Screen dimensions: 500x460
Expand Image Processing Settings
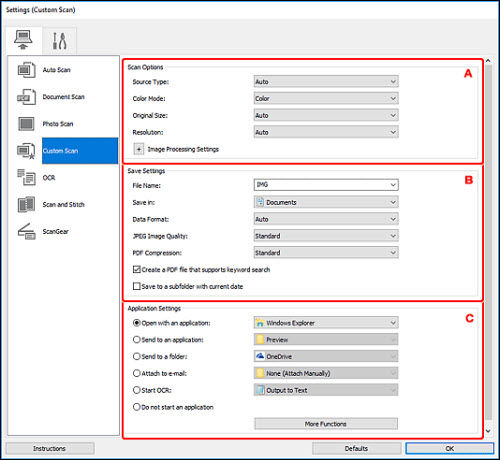click(139, 149)
